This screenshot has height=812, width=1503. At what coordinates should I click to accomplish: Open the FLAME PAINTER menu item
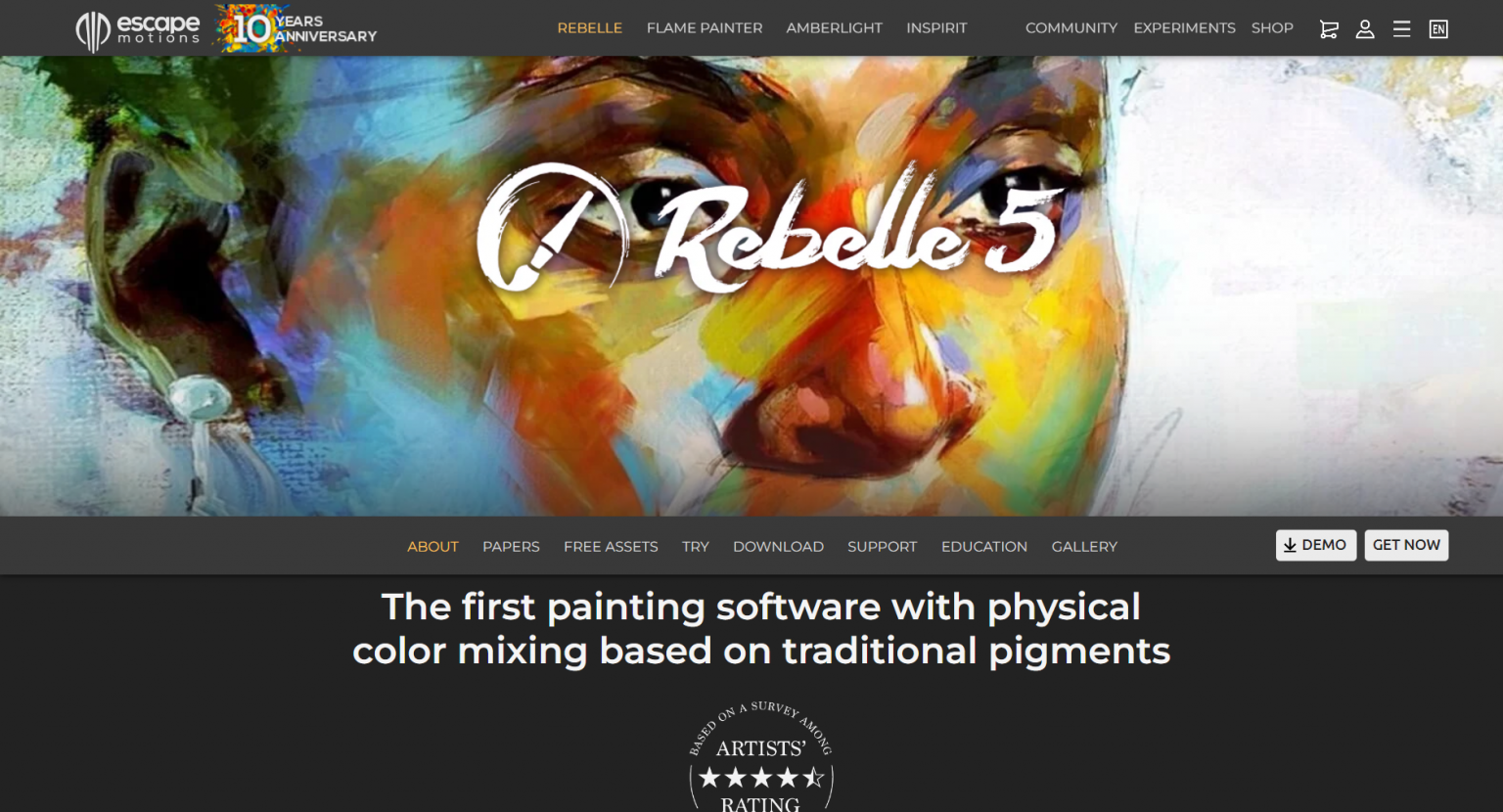(x=705, y=28)
